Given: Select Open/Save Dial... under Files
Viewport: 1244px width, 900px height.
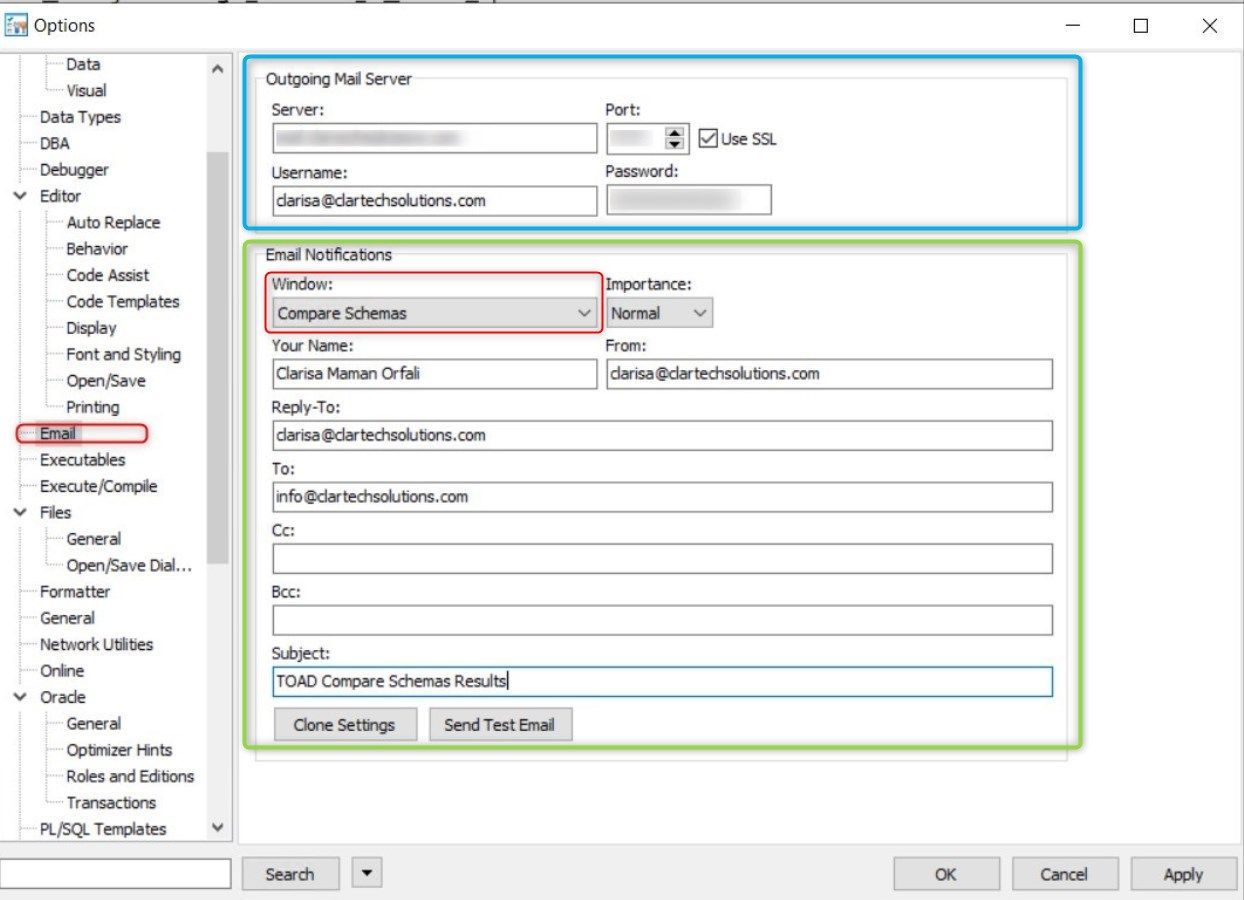Looking at the screenshot, I should [x=129, y=565].
